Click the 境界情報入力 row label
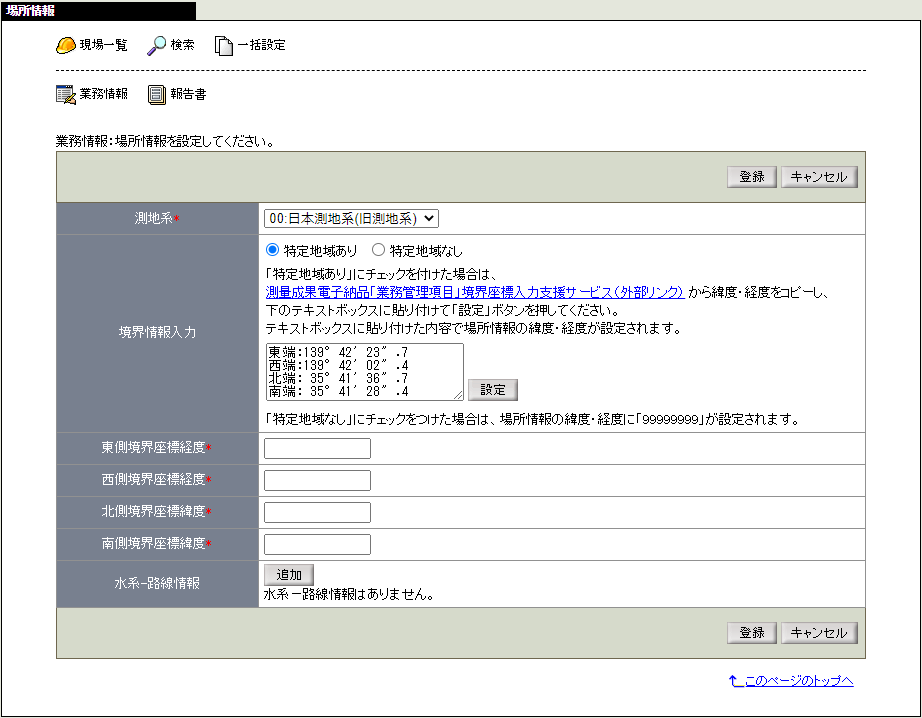Viewport: 922px width, 718px height. [157, 332]
